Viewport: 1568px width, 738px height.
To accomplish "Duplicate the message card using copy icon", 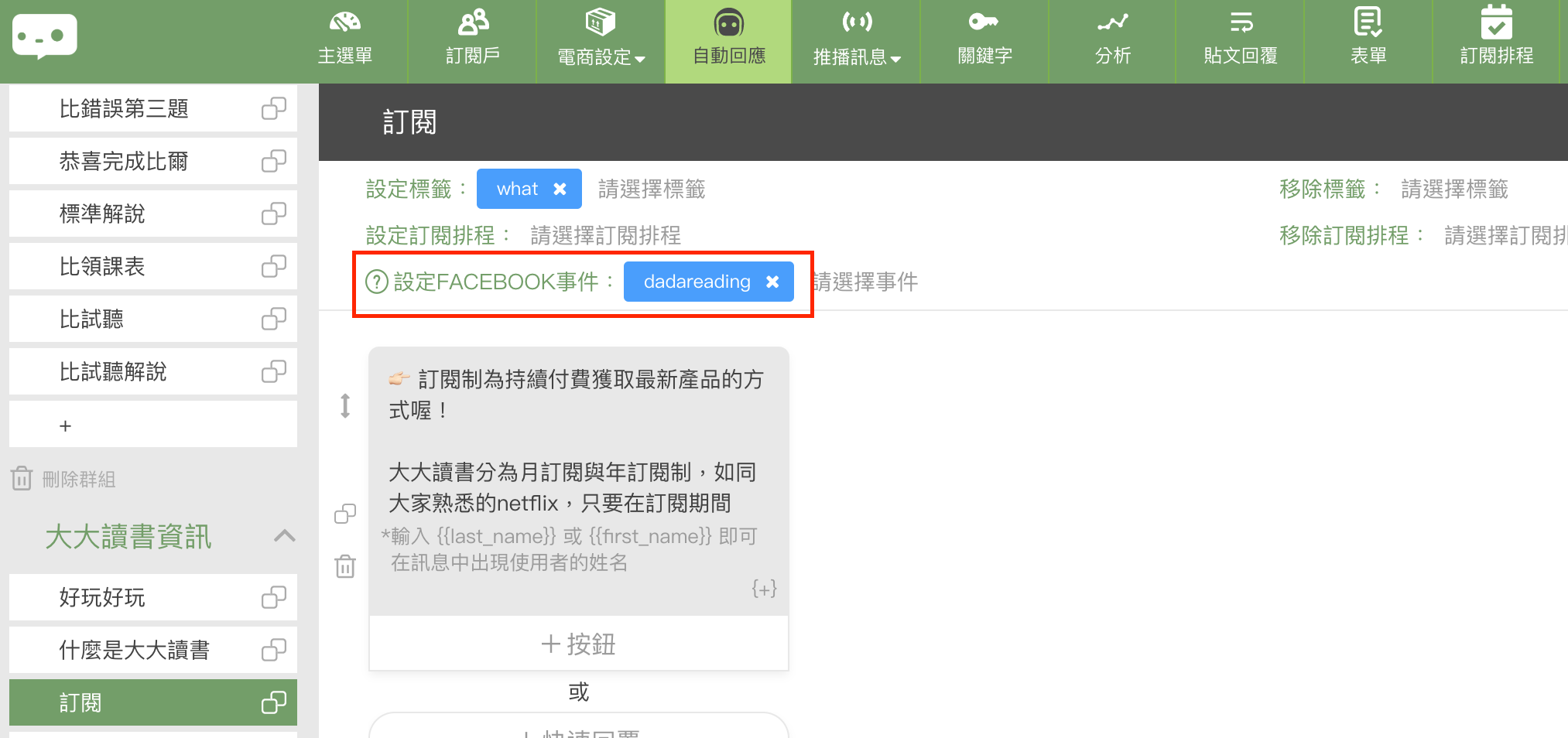I will 345,514.
